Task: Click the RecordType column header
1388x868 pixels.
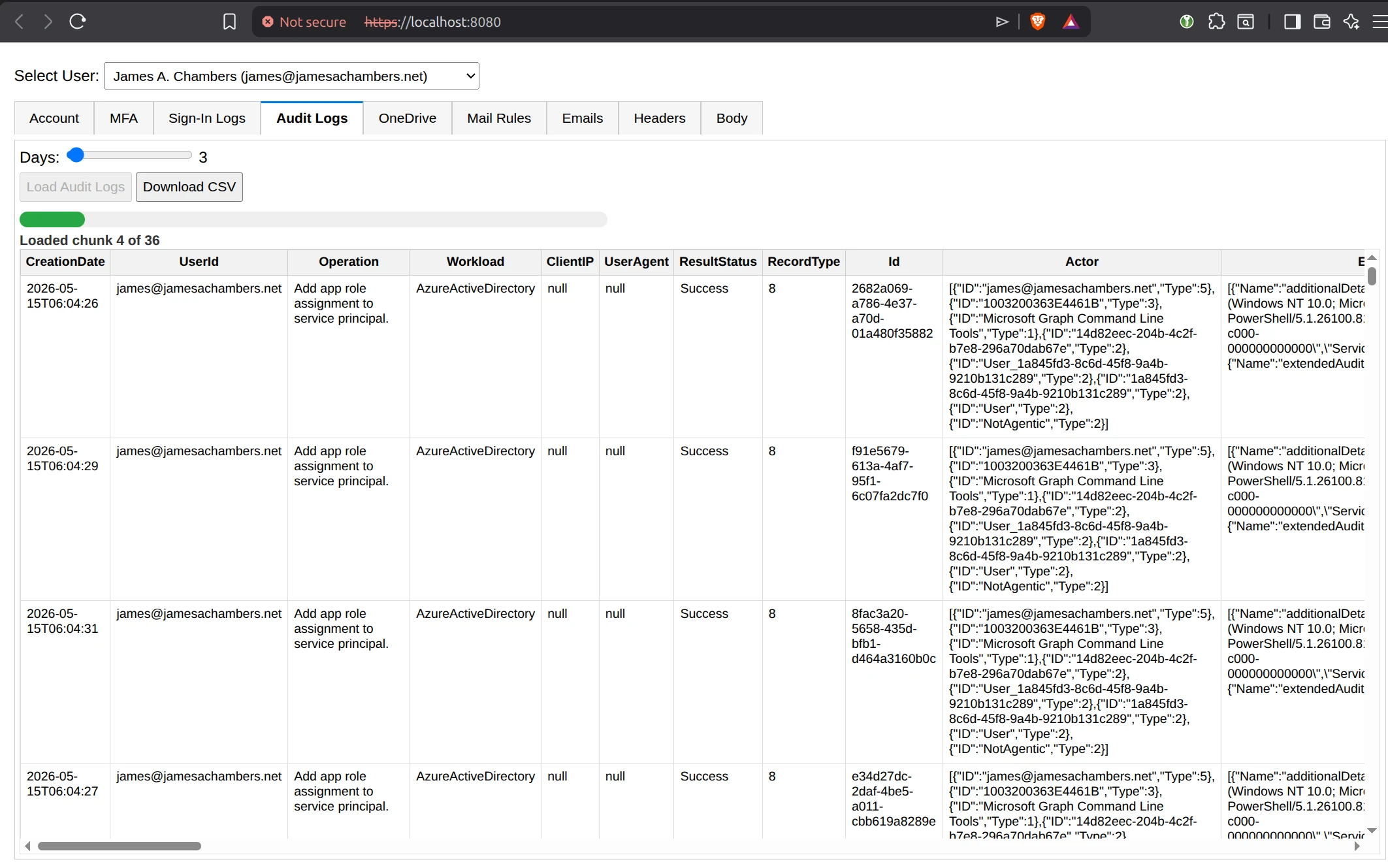Action: 804,262
